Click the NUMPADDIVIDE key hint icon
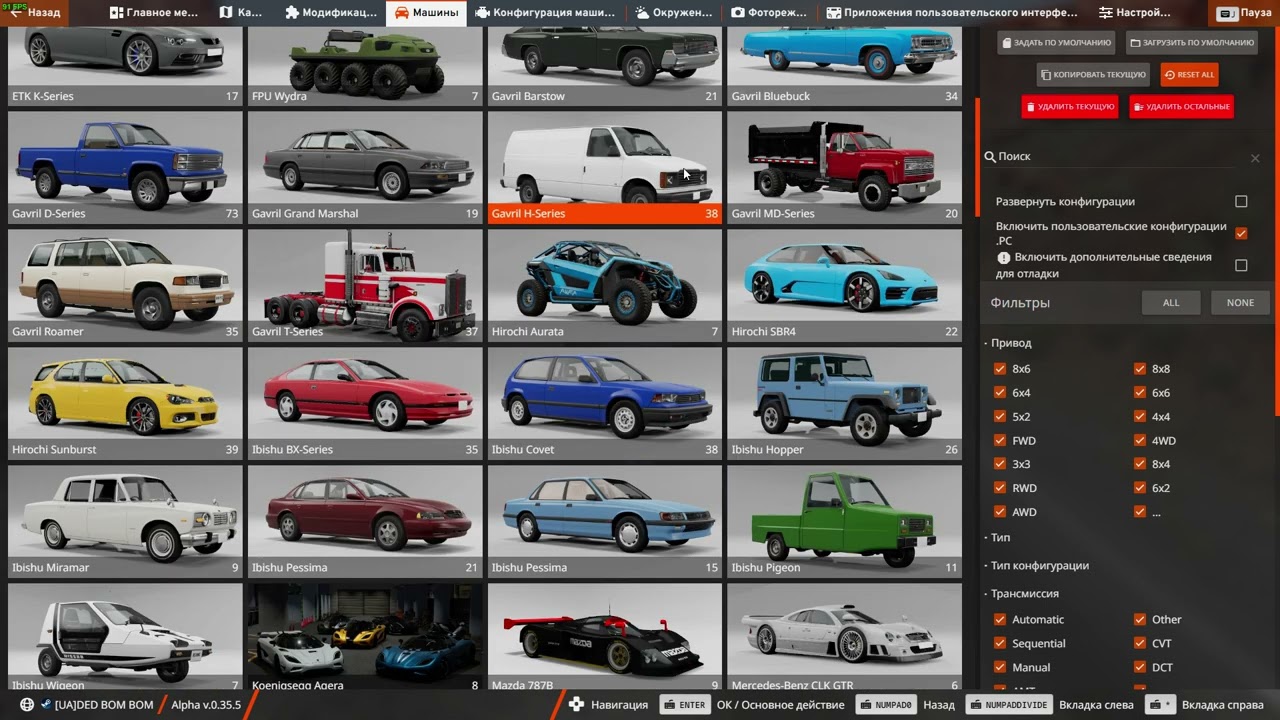The height and width of the screenshot is (720, 1280). click(1009, 705)
